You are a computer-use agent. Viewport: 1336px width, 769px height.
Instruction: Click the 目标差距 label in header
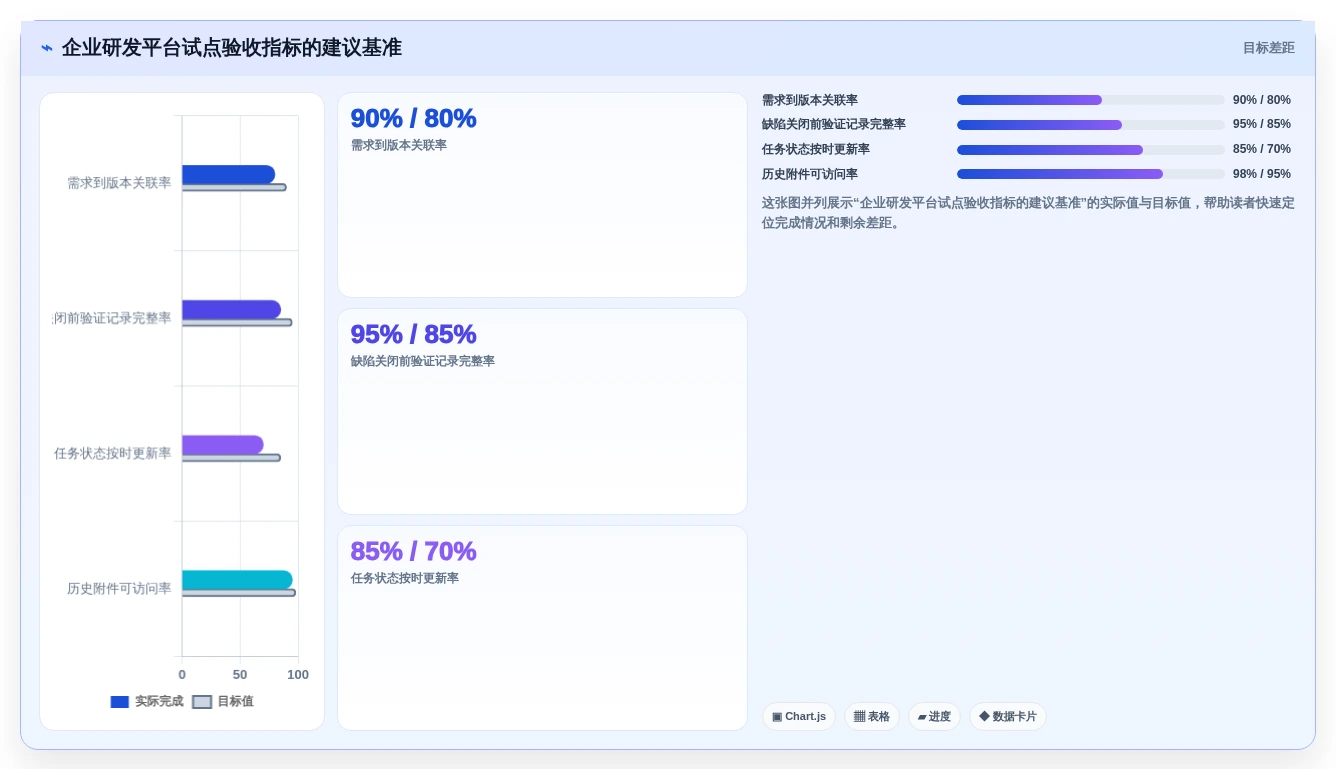[x=1268, y=48]
